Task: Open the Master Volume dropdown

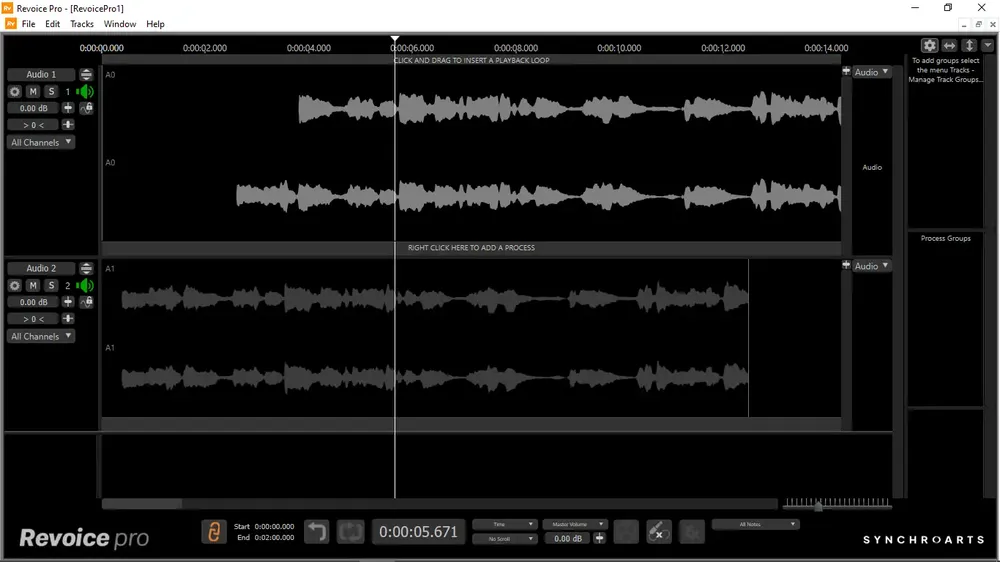Action: 575,524
